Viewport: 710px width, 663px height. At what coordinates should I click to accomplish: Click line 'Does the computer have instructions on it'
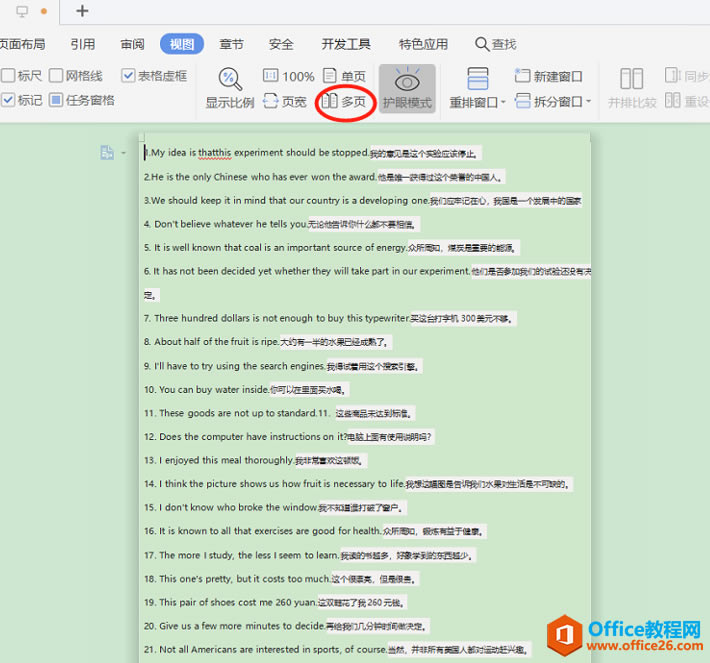click(289, 437)
